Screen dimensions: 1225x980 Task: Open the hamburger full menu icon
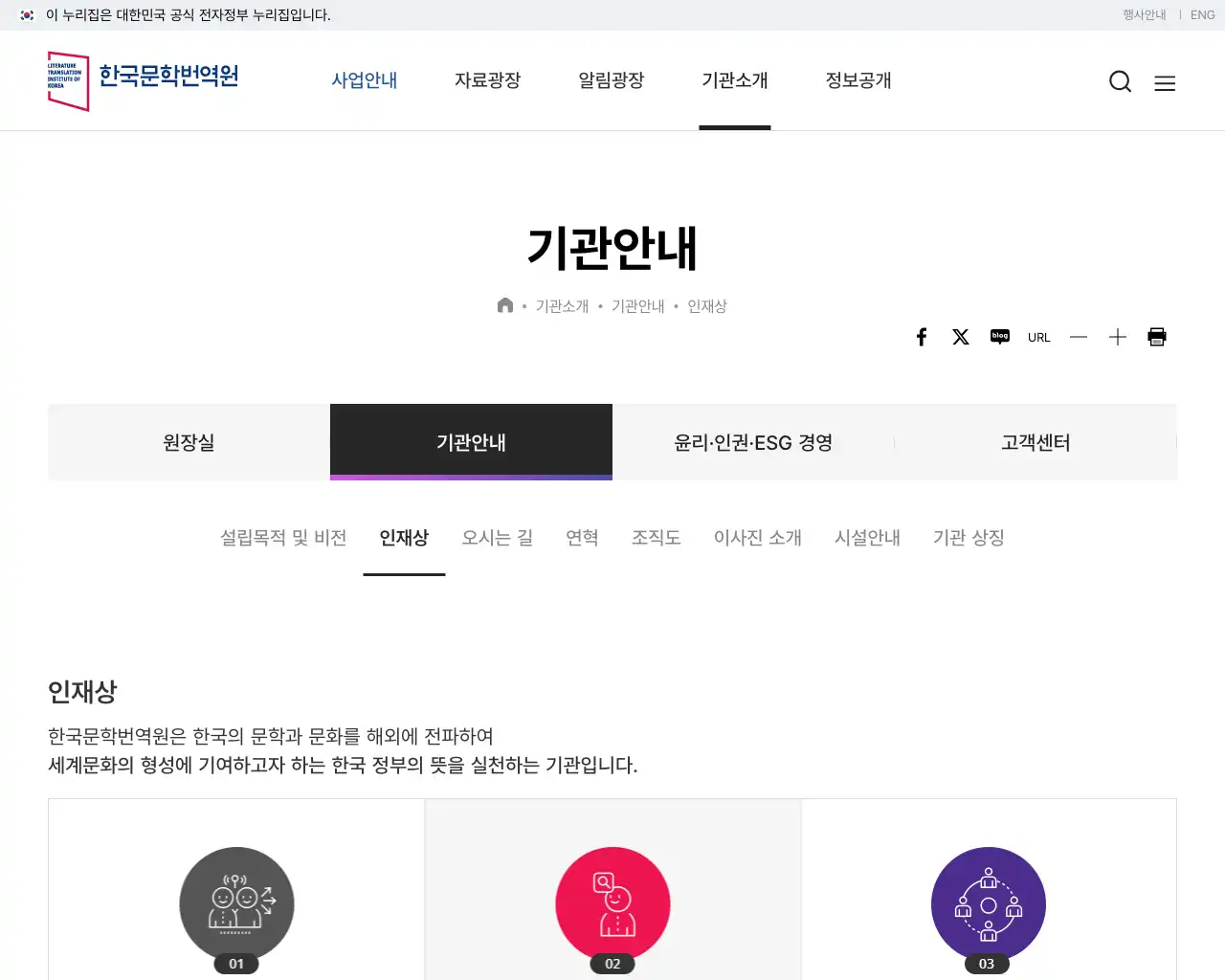click(1165, 83)
